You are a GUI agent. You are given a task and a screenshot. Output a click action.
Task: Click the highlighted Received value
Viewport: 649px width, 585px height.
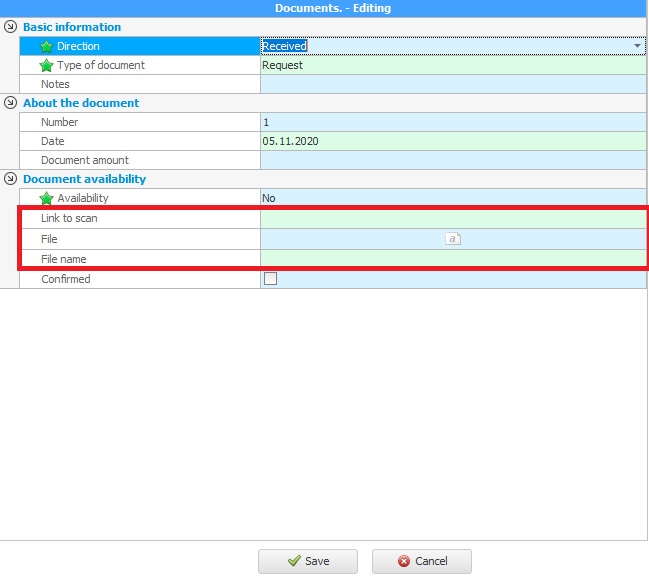click(284, 46)
